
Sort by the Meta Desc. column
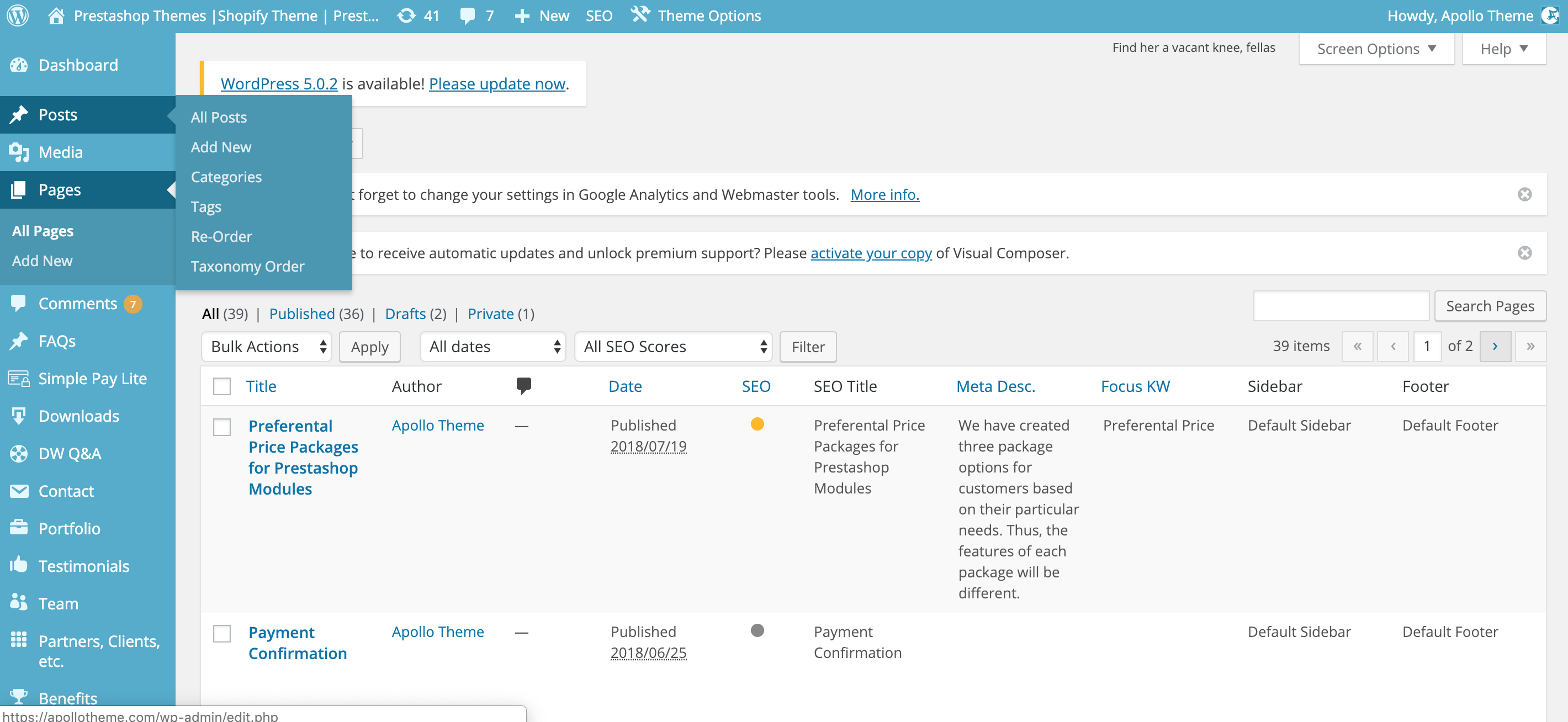(996, 386)
